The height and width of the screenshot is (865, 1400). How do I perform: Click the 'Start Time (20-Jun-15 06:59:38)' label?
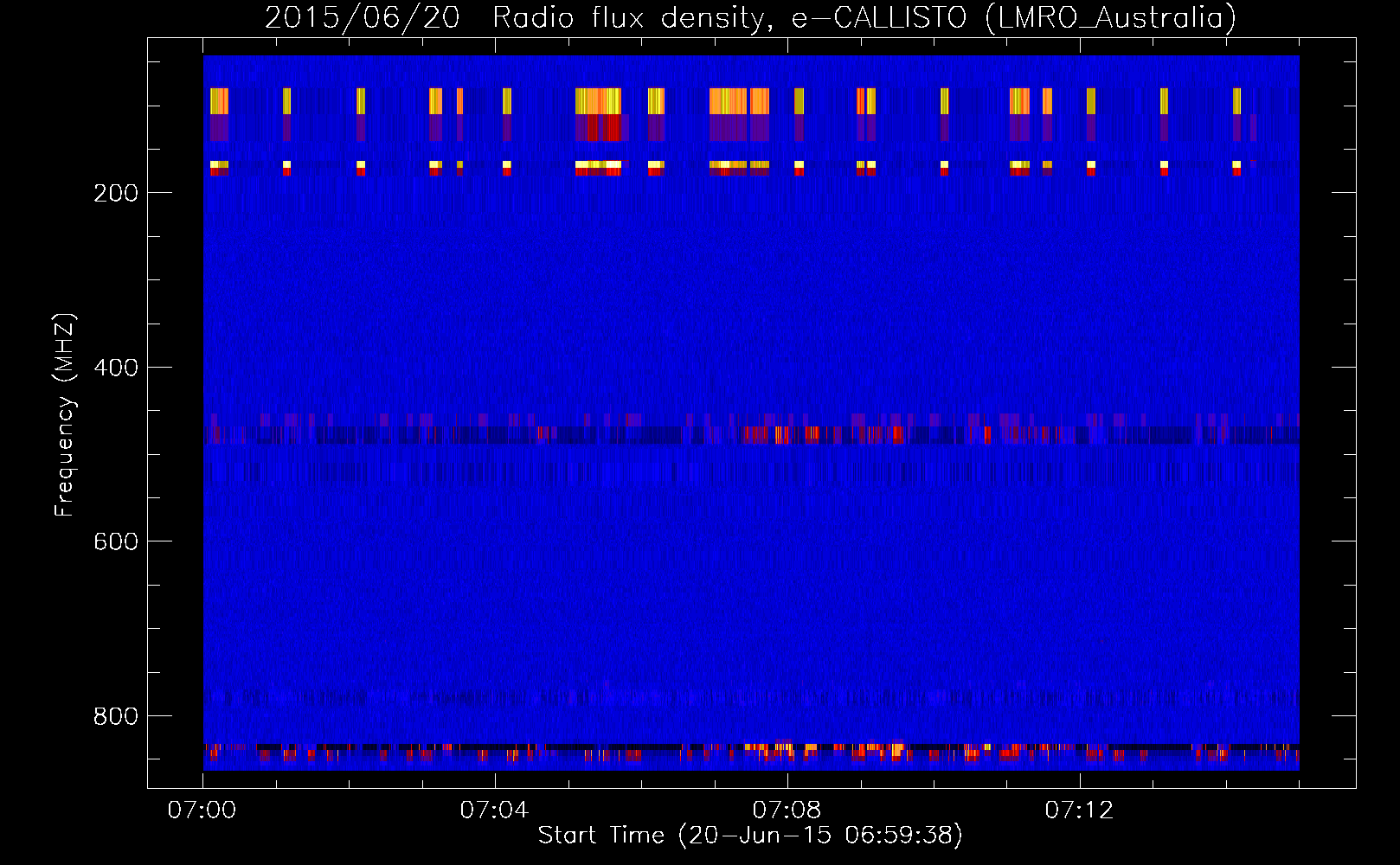[x=750, y=836]
